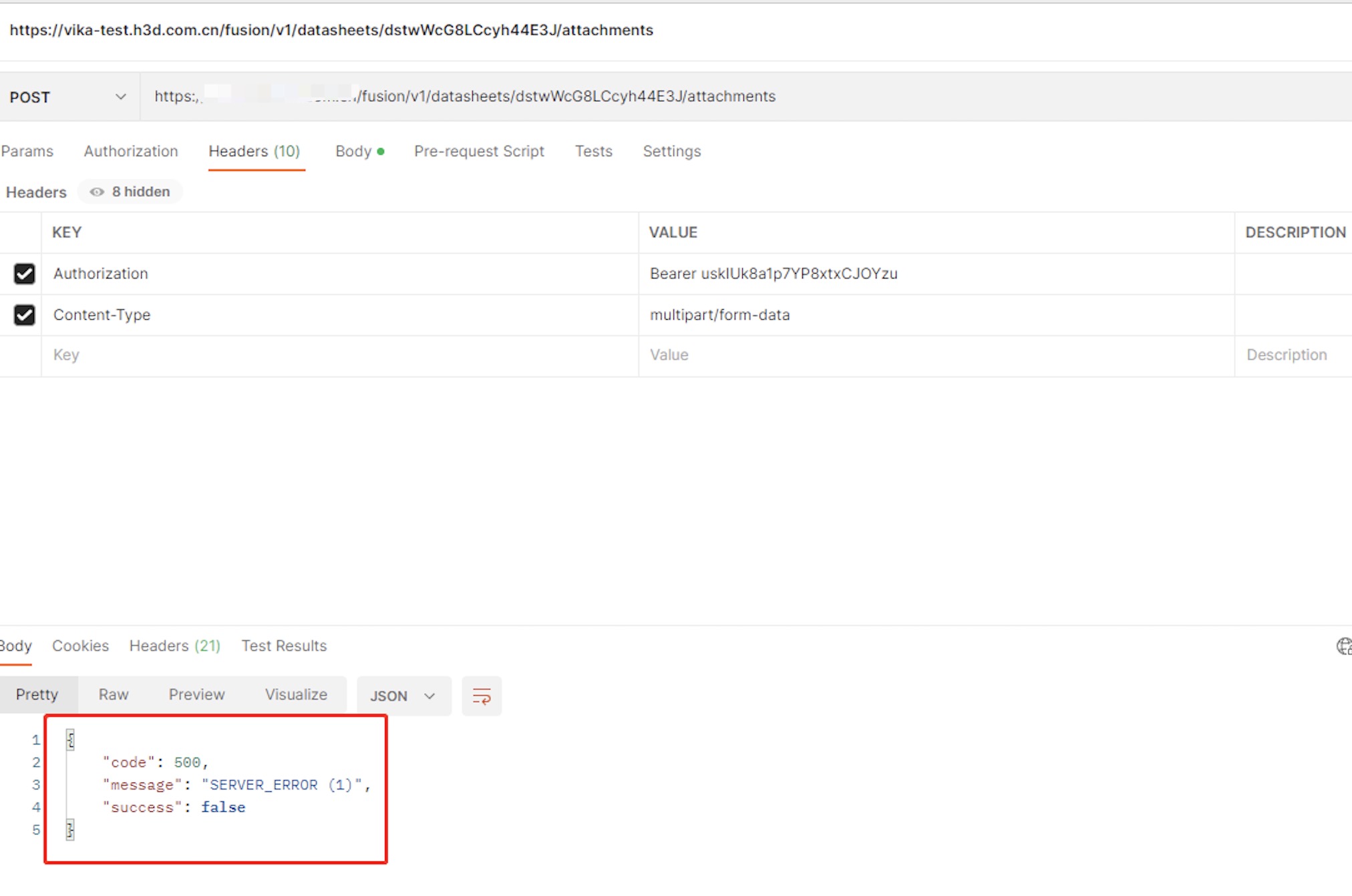
Task: Open the response Headers (21) tab
Action: point(174,646)
